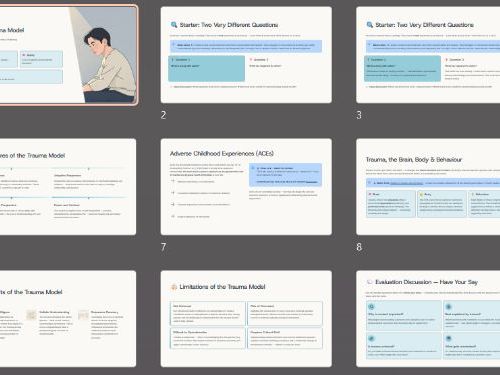
Task: Click the slide number label '7'
Action: click(163, 247)
